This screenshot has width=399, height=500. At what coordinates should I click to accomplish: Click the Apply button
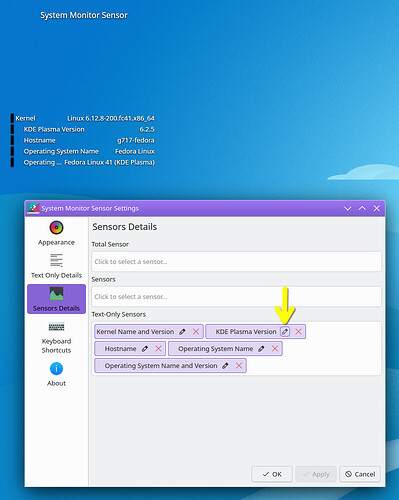316,474
